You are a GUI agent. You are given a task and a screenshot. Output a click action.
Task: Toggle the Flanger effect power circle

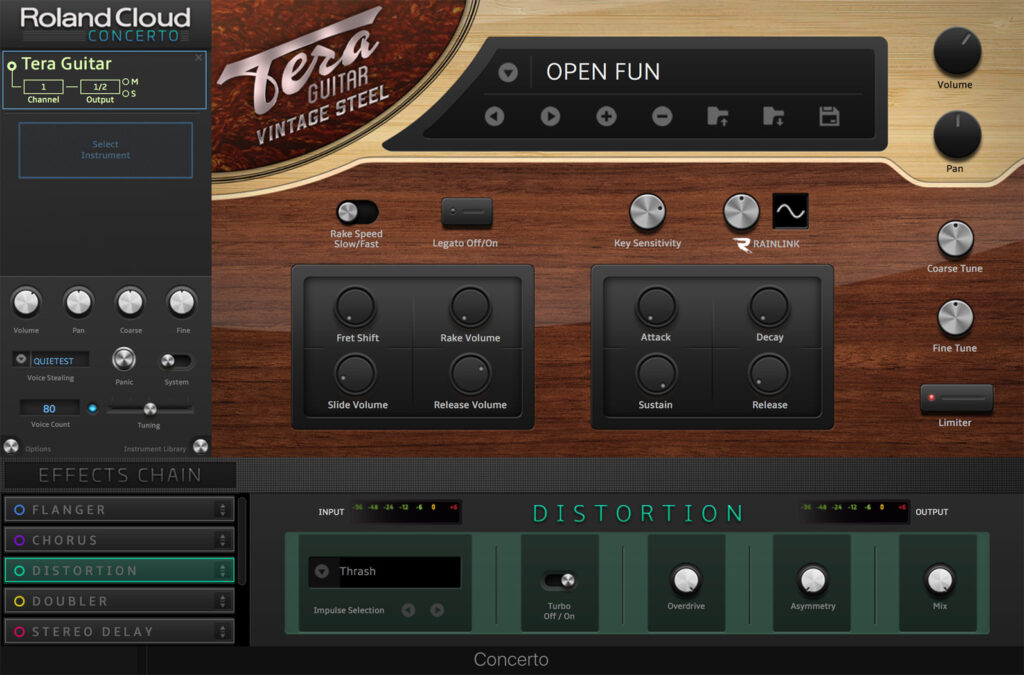(x=20, y=510)
